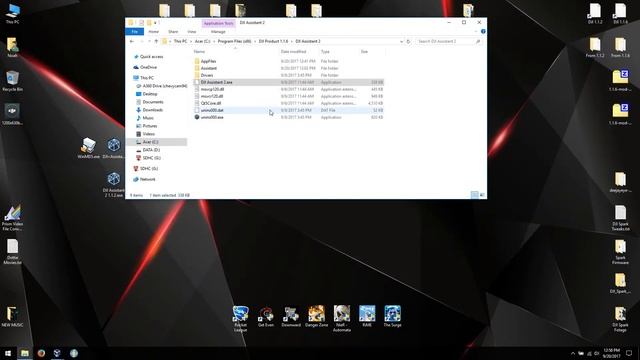Sort files by the Date modified header
This screenshot has width=640, height=360.
[x=293, y=52]
